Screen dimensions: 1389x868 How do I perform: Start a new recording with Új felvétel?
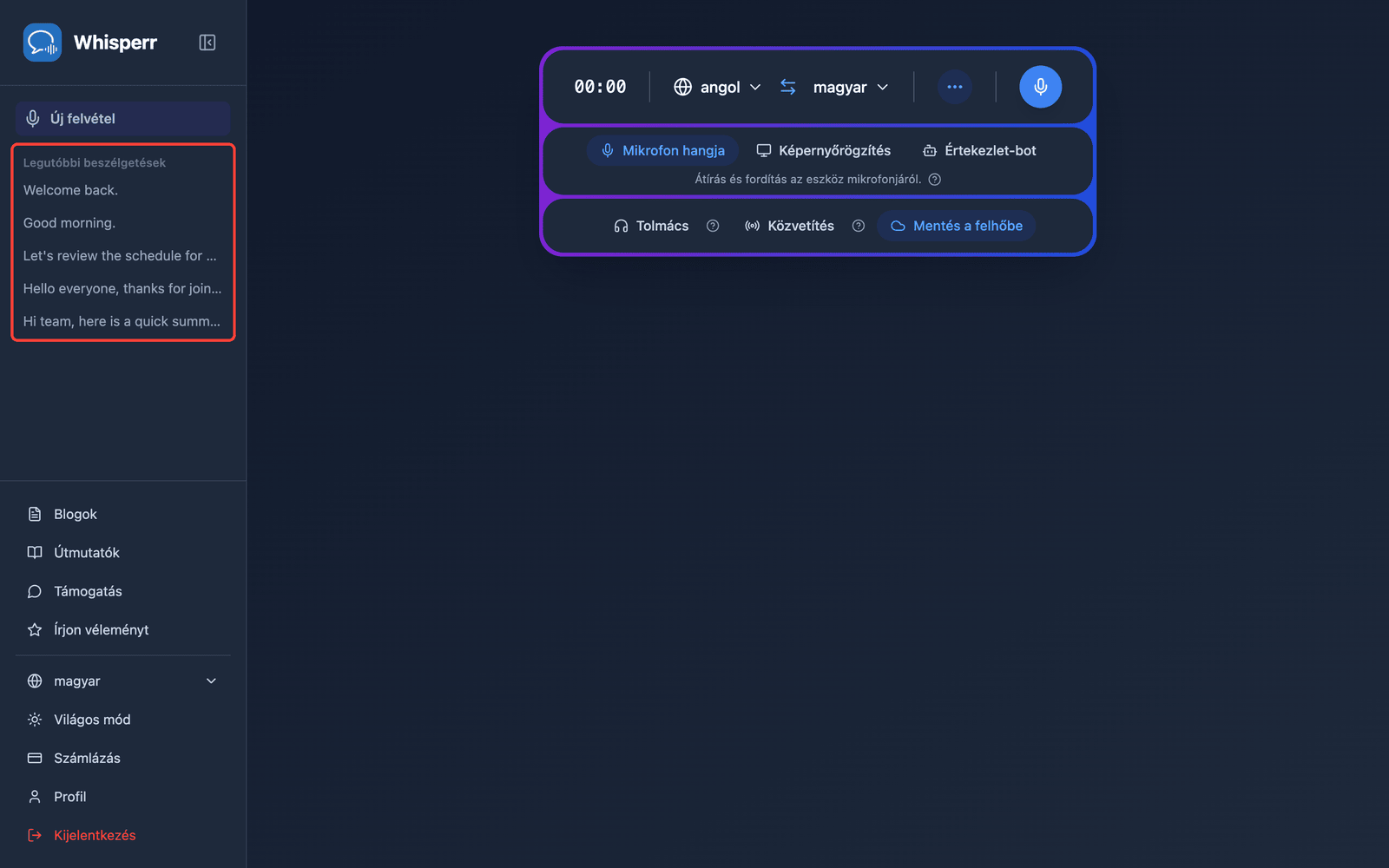point(122,119)
